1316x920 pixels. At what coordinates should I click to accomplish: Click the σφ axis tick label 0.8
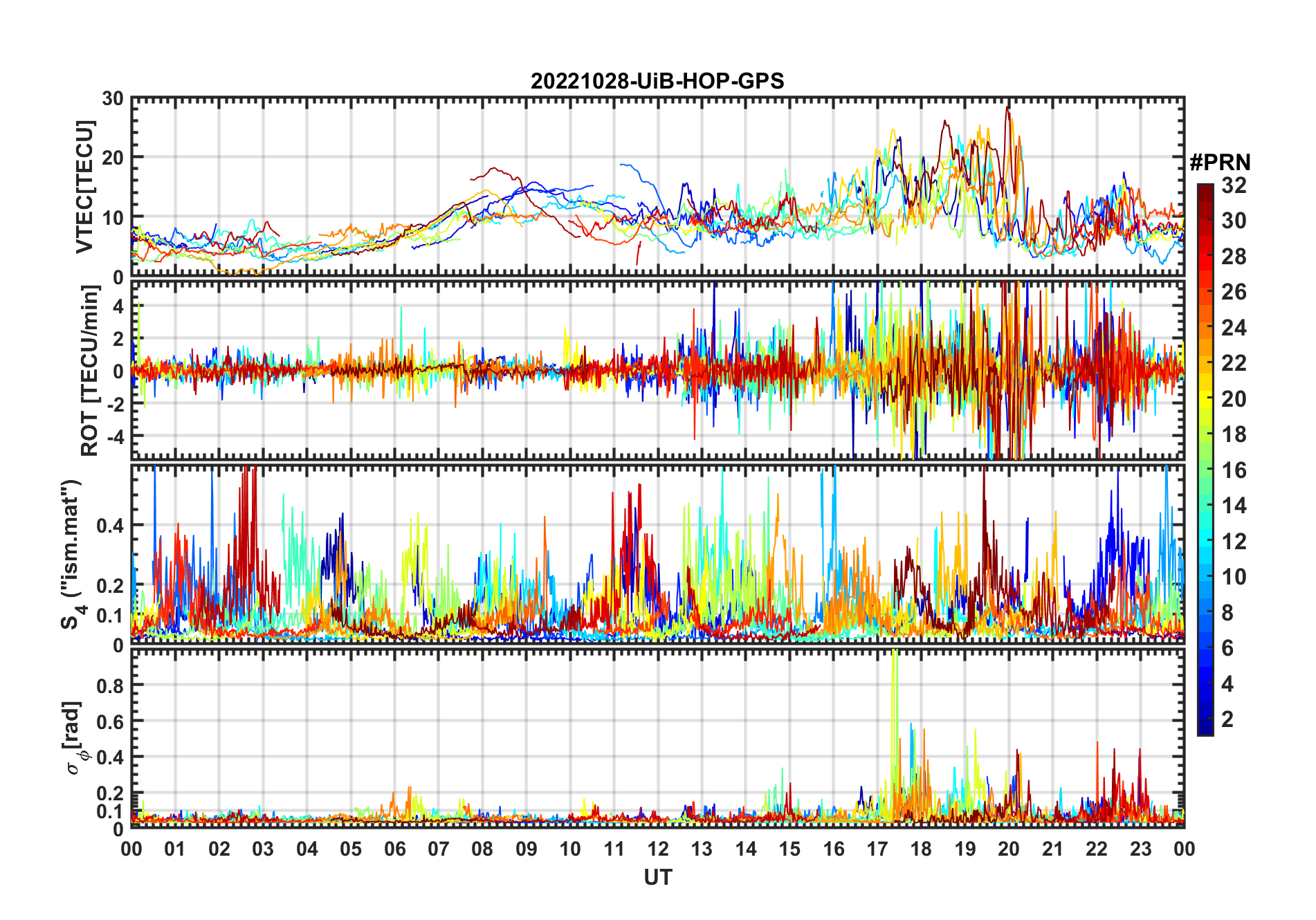[110, 686]
